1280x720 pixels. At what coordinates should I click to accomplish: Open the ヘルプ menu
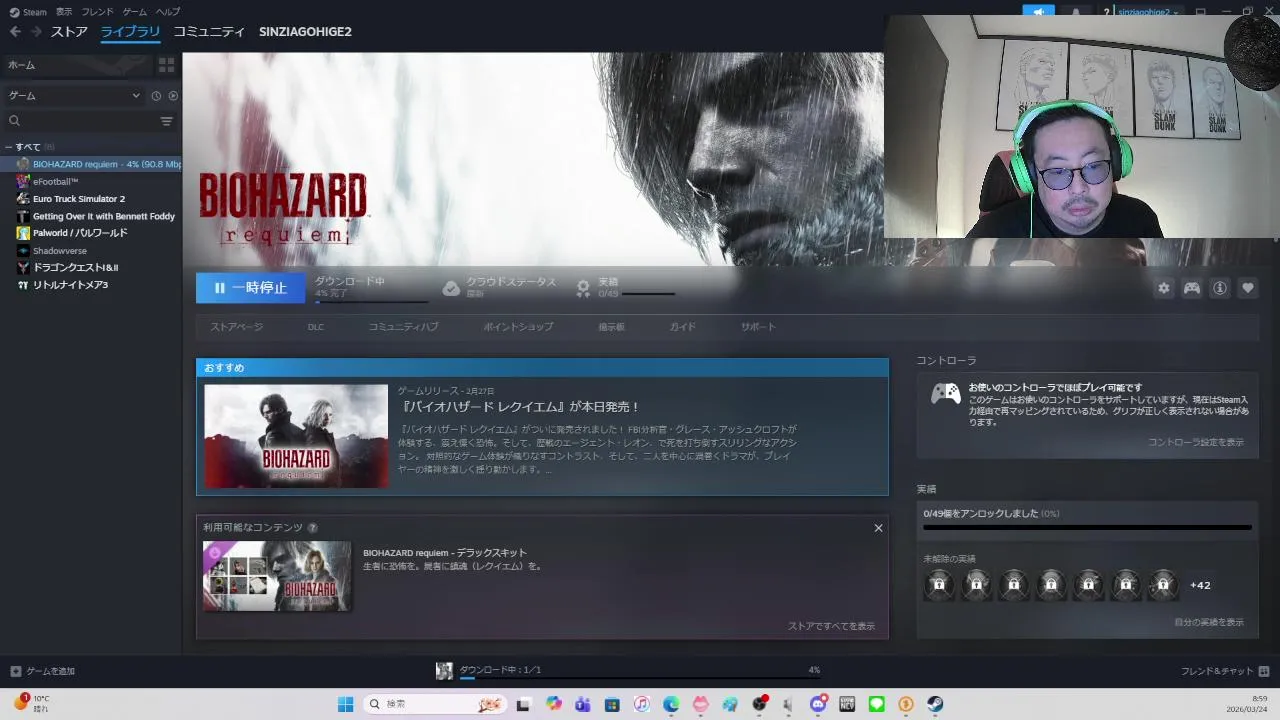[x=168, y=12]
